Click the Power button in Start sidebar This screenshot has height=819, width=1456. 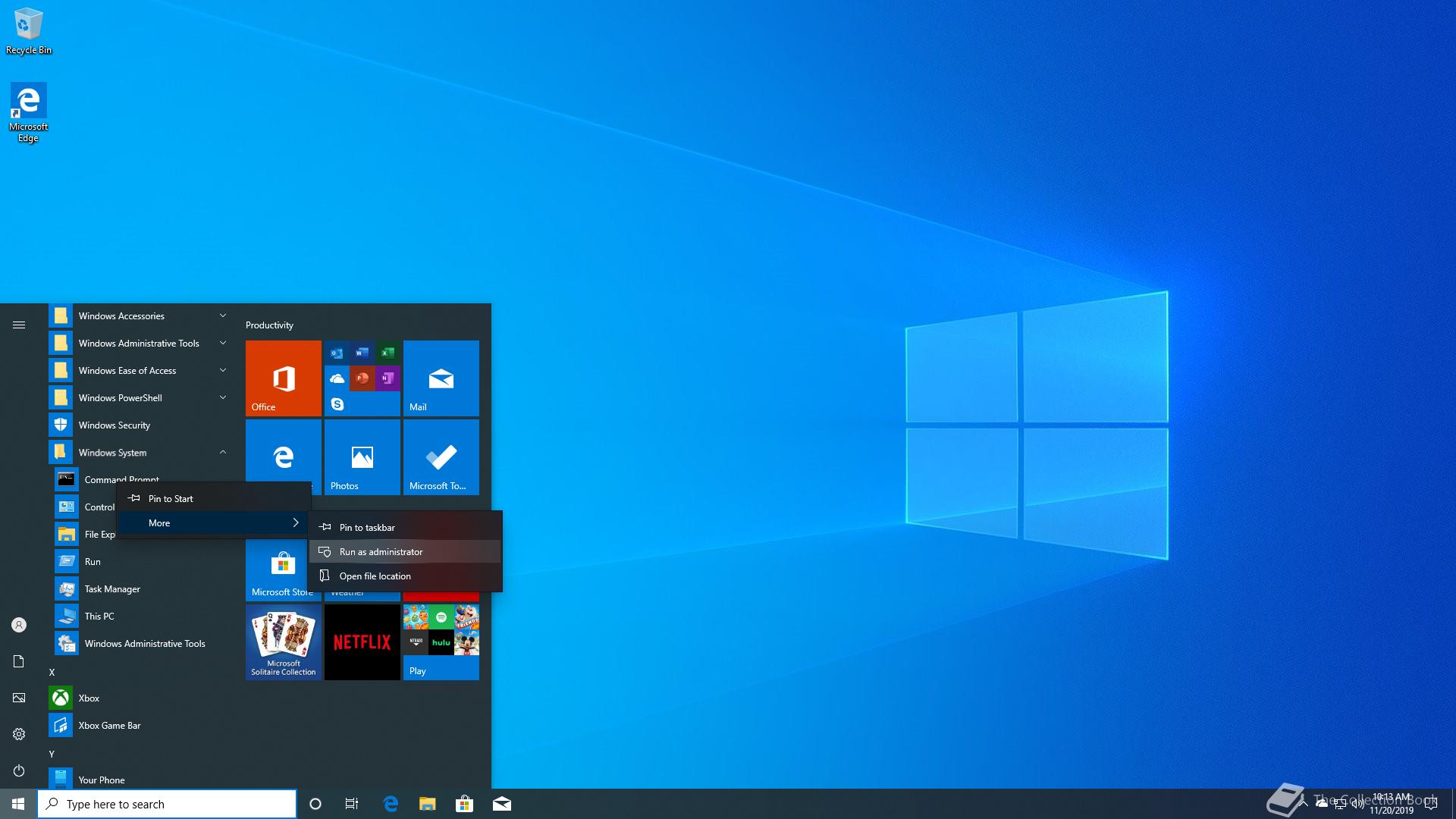pos(19,770)
